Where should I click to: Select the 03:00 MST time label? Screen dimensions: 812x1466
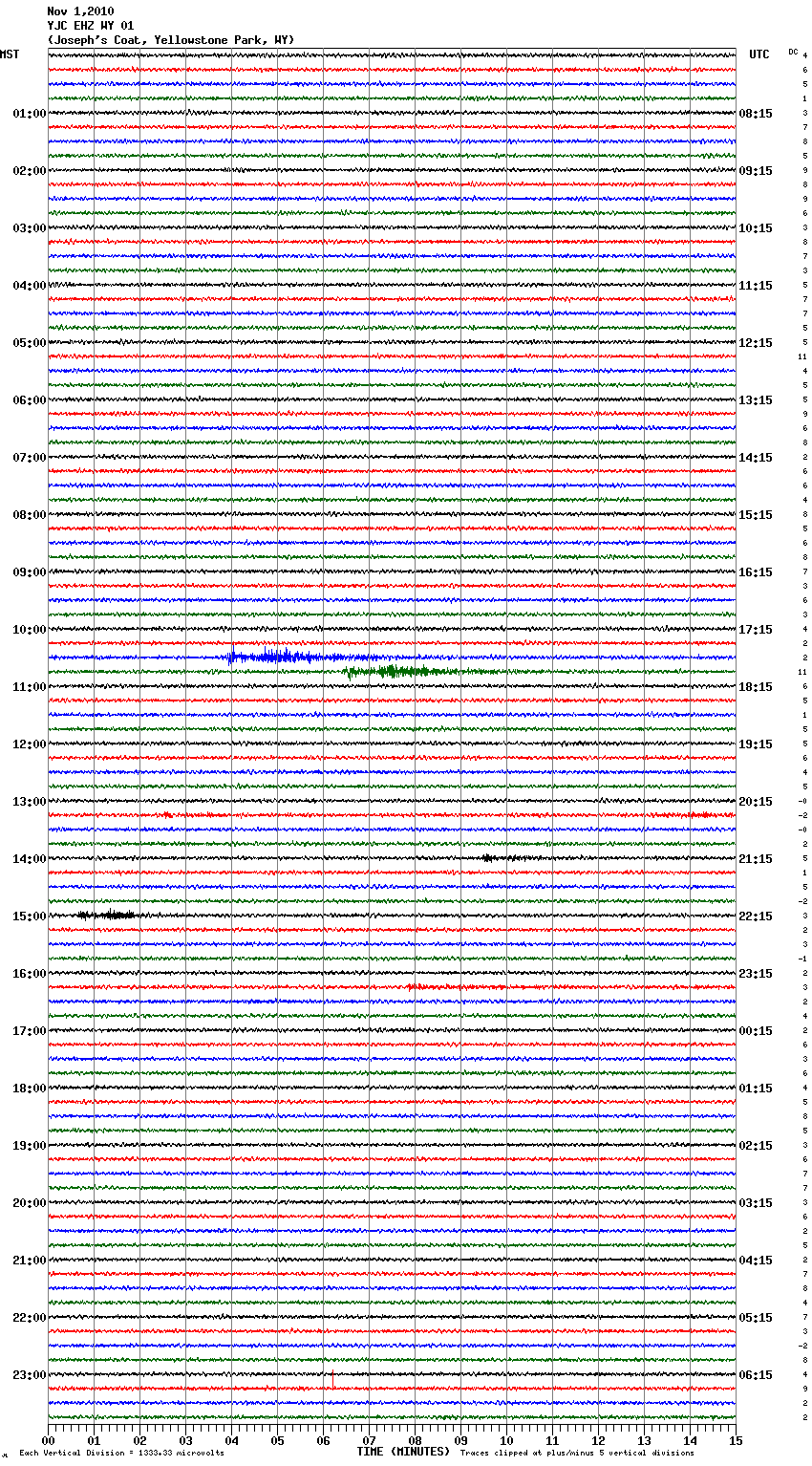click(29, 228)
